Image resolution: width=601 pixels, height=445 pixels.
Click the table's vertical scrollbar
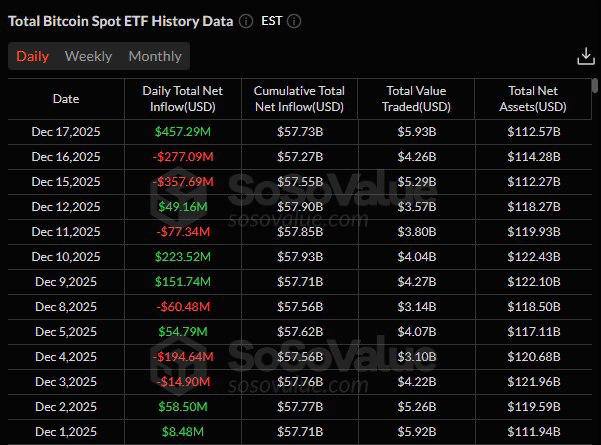tap(596, 100)
